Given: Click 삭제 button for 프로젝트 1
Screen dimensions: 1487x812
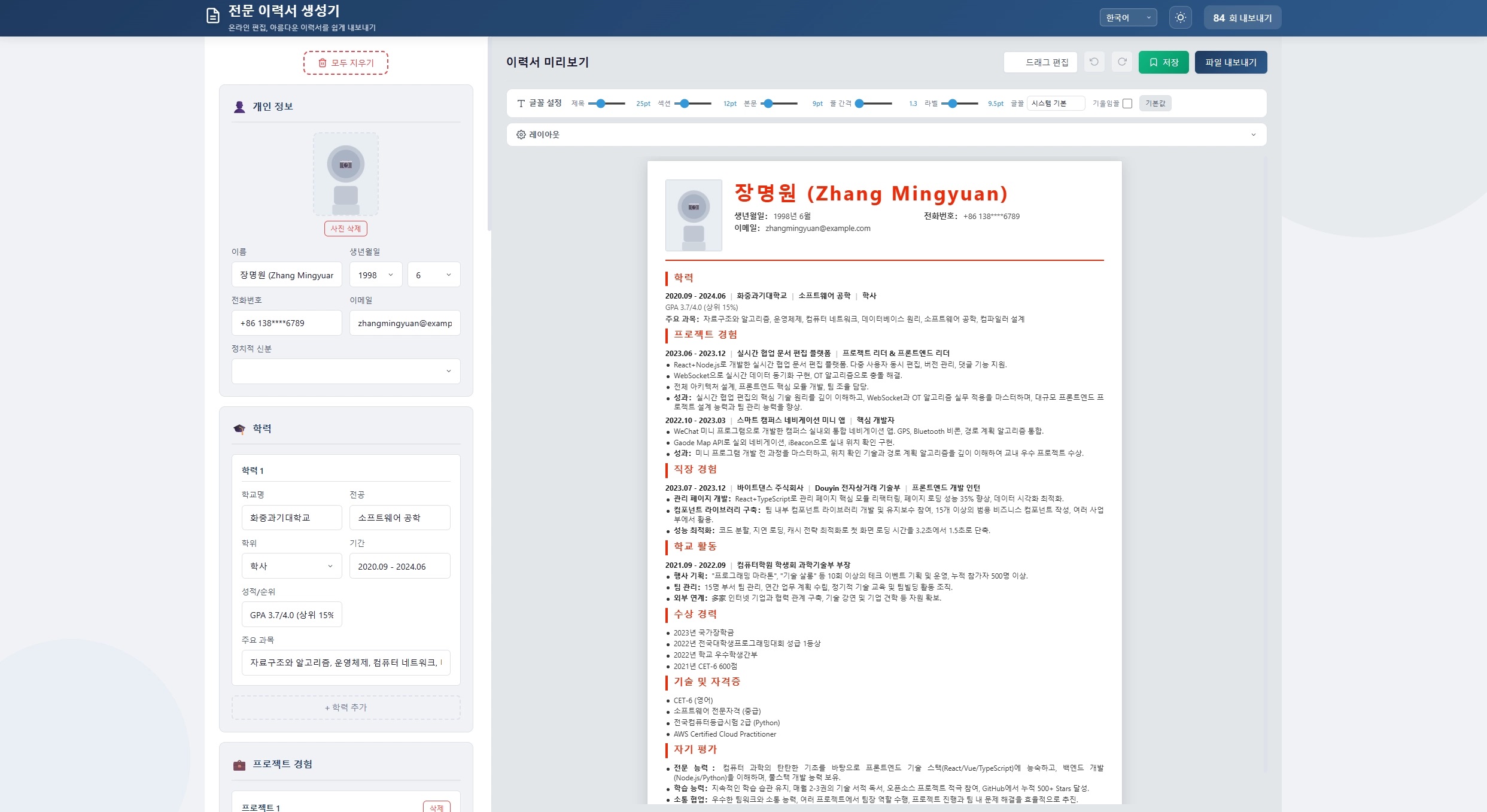Looking at the screenshot, I should tap(436, 807).
